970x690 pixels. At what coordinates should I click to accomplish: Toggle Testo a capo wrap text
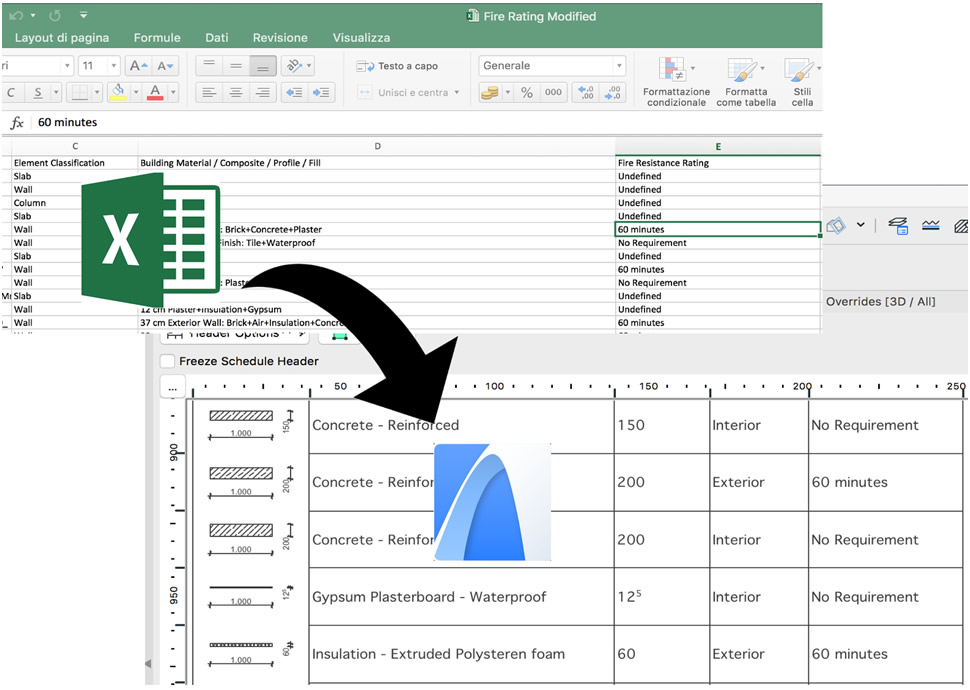click(397, 66)
